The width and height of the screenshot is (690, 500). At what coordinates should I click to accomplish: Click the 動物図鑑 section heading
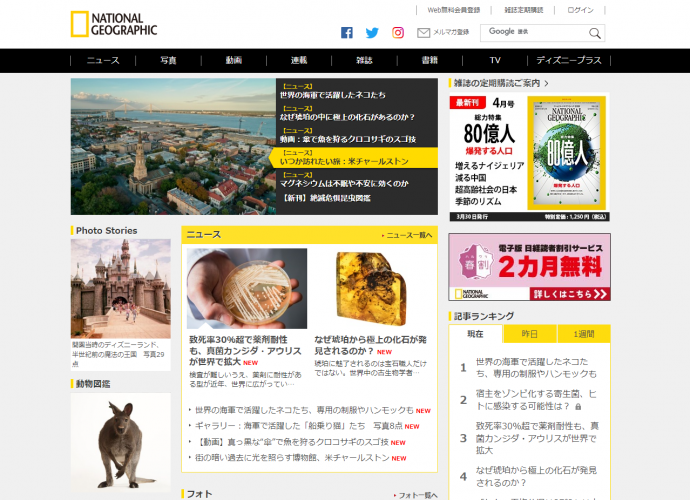tap(93, 384)
